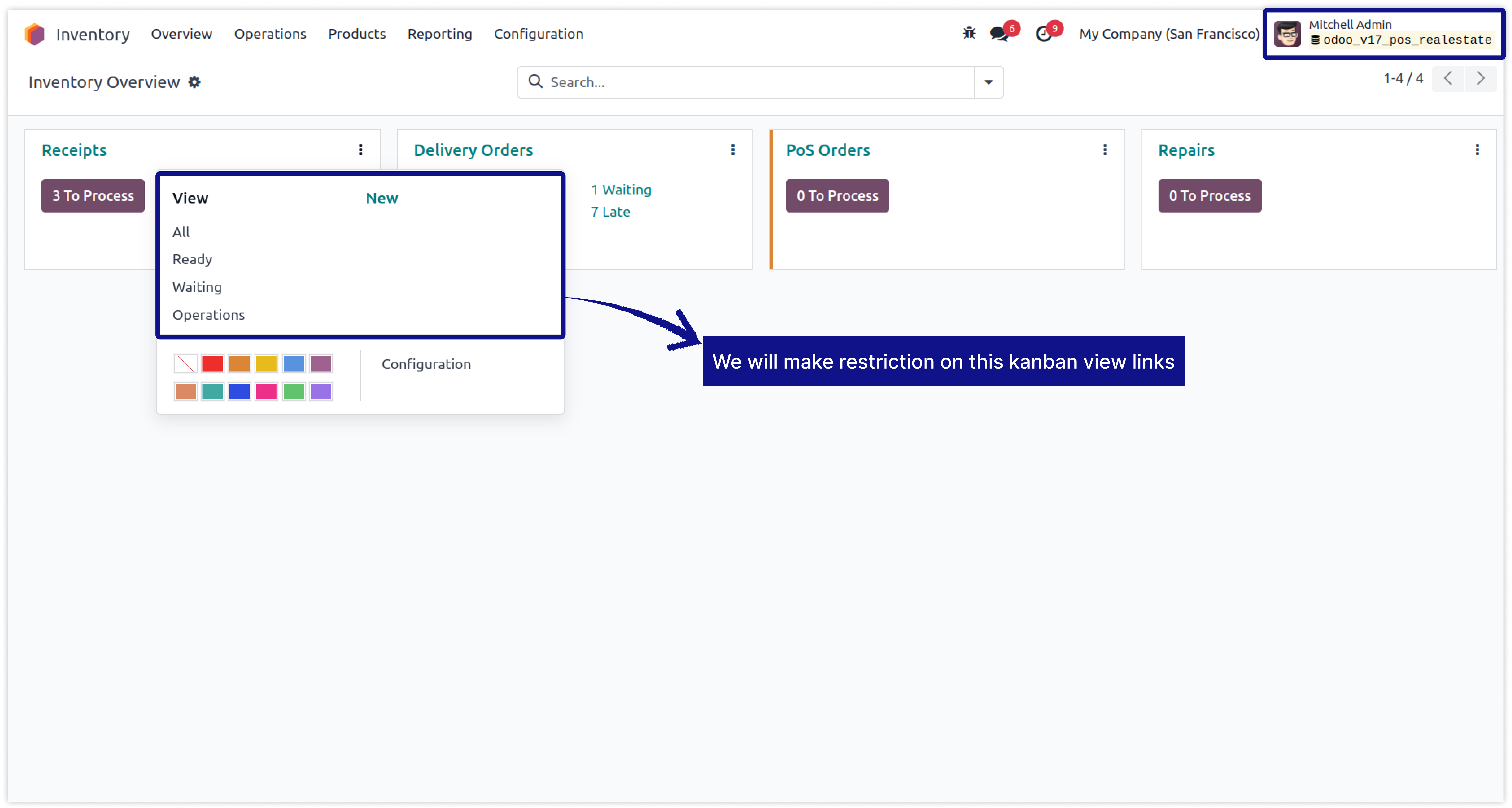Click the search magnifier icon
1512x808 pixels.
[x=535, y=82]
